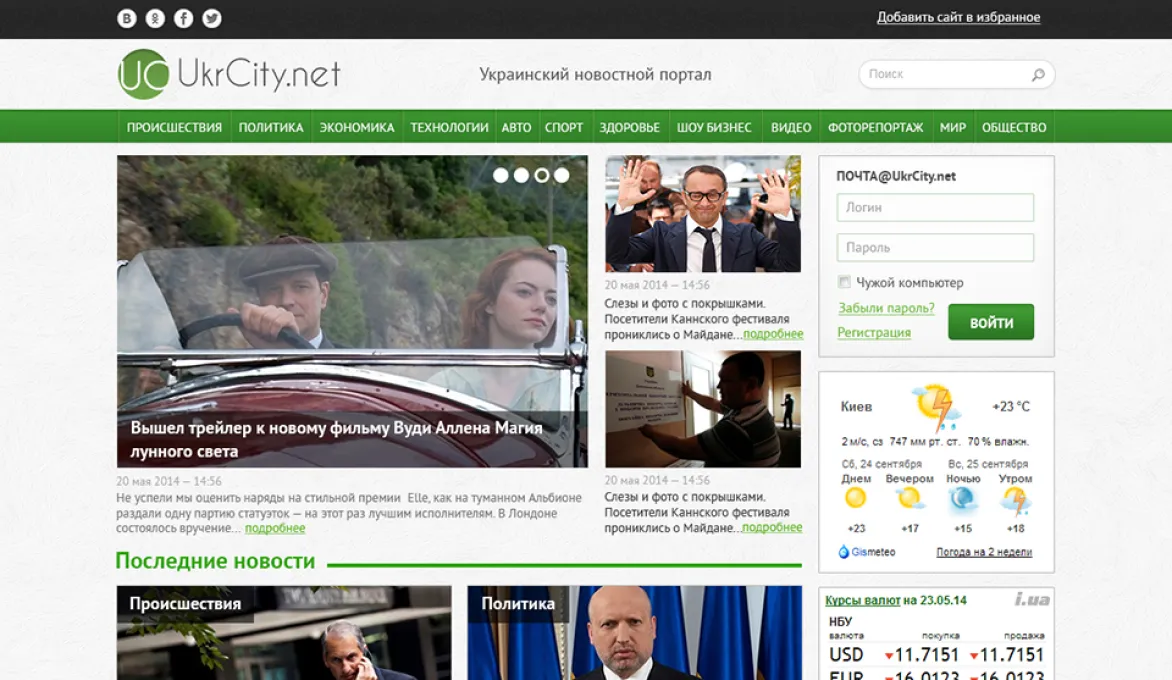Click the Gismeteo logo in weather widget
Screen dimensions: 1172x680
867,552
